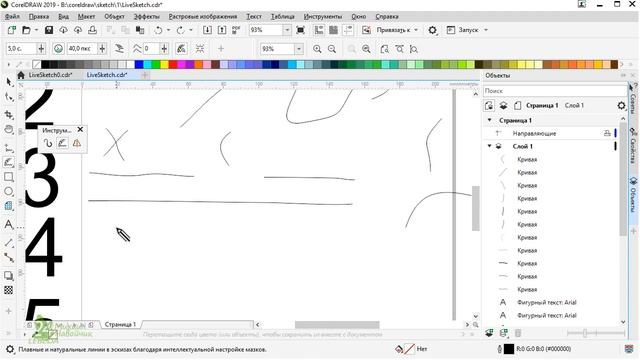
Task: Open the undo history dropdown arrow
Action: [x=168, y=30]
